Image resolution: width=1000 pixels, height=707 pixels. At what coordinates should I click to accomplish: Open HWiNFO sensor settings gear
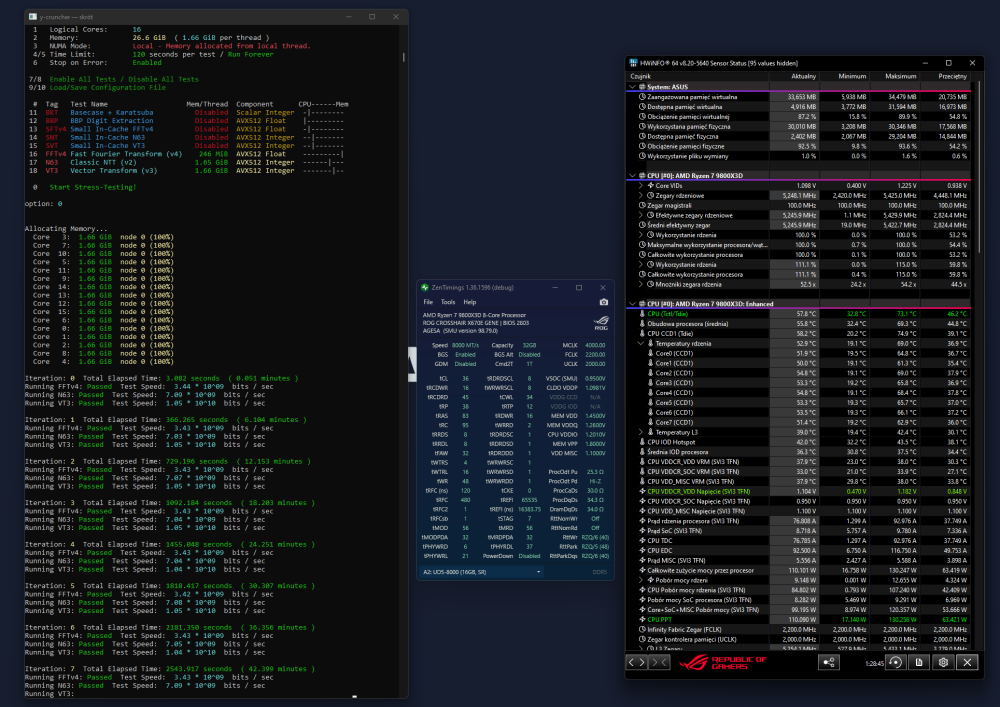click(941, 662)
